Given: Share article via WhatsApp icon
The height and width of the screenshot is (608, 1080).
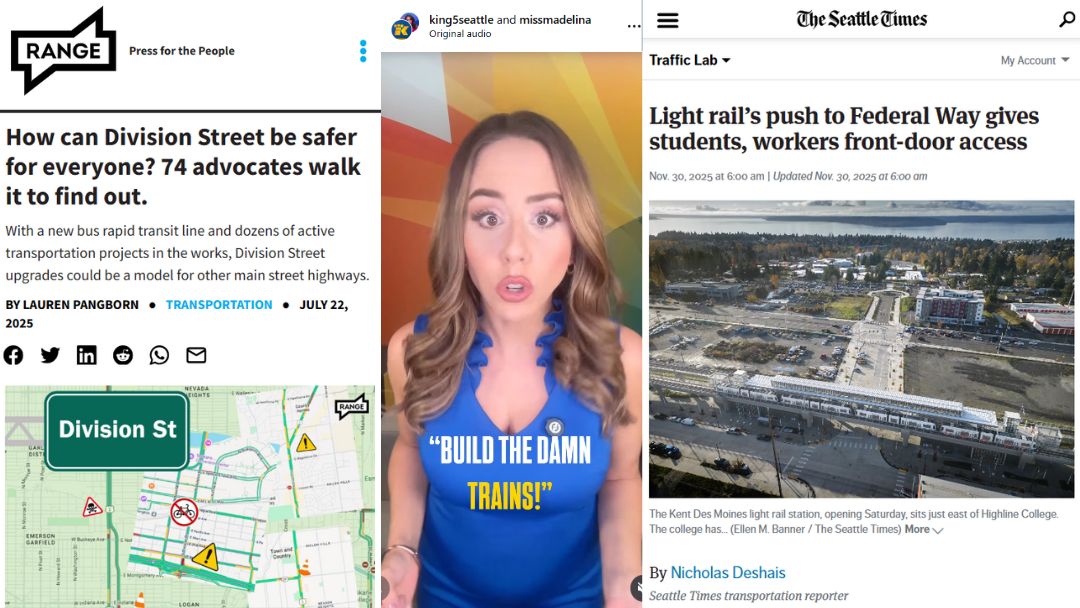Looking at the screenshot, I should (159, 355).
